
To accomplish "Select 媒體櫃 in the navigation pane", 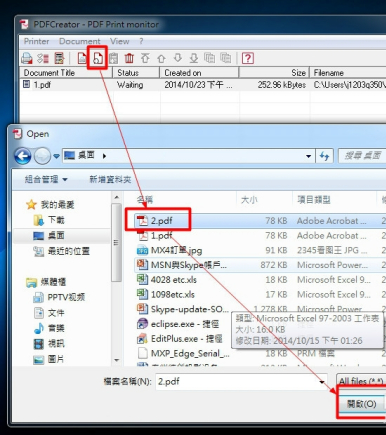I will click(46, 282).
